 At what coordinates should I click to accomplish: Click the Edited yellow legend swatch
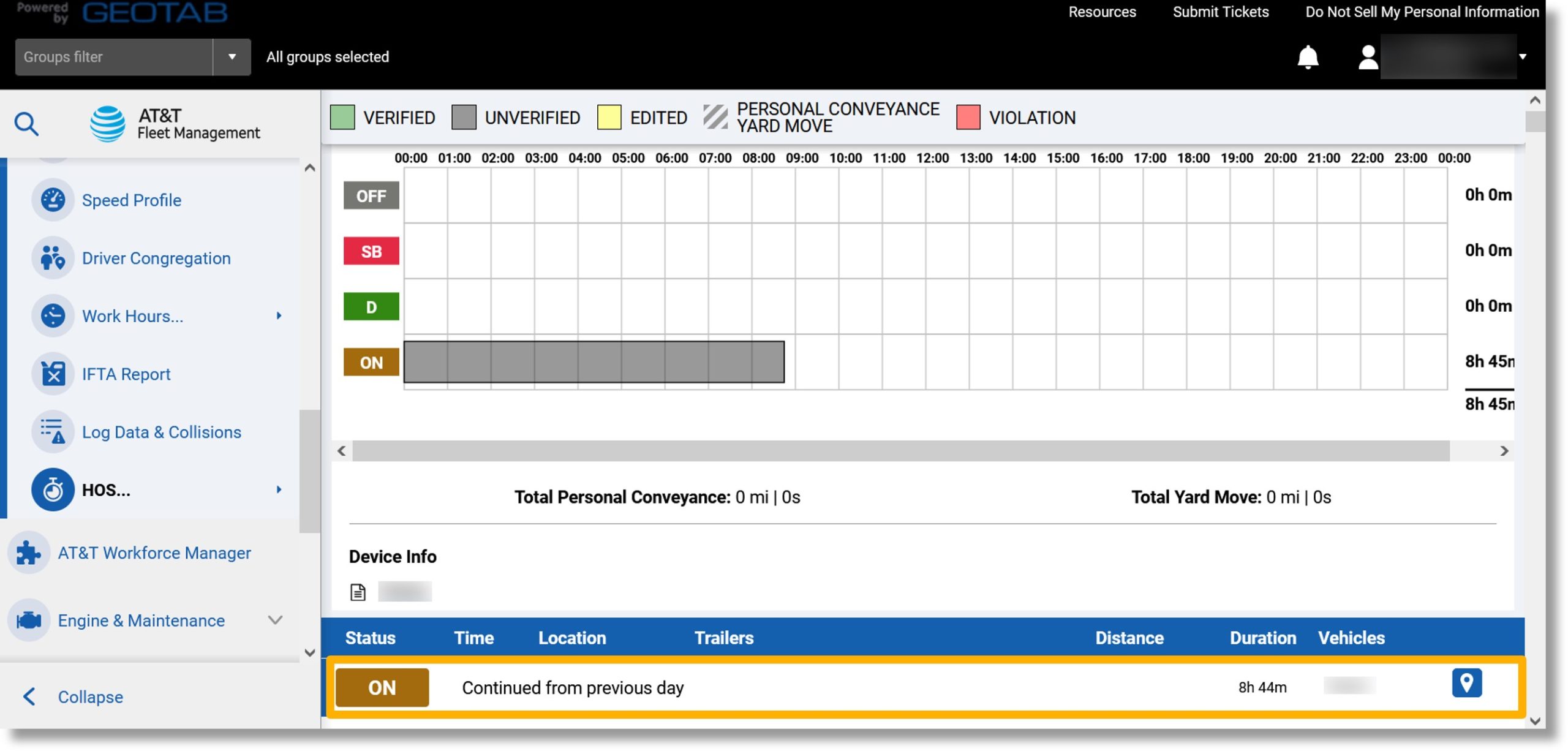[609, 117]
